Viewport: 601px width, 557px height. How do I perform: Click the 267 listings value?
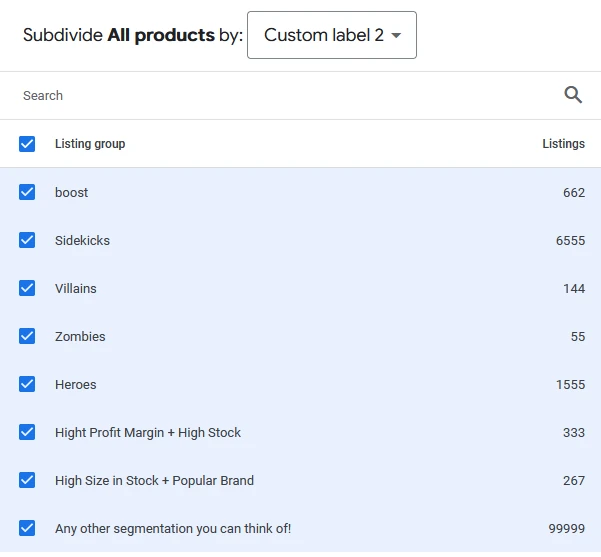tap(574, 481)
